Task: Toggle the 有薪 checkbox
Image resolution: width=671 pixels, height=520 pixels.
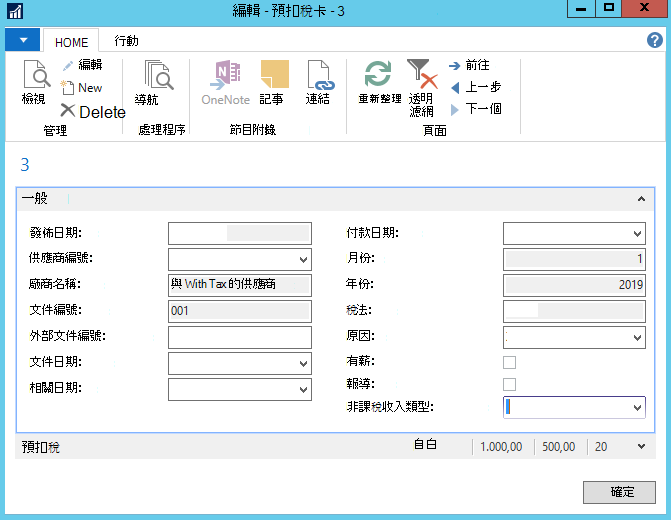Action: (x=509, y=362)
